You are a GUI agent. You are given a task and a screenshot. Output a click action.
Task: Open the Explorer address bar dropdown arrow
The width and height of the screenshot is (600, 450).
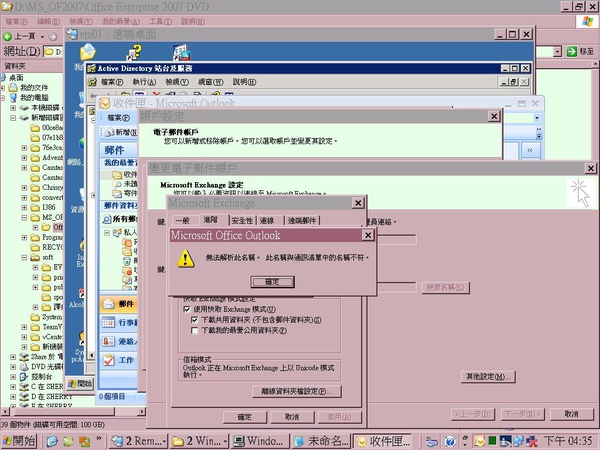coord(558,51)
